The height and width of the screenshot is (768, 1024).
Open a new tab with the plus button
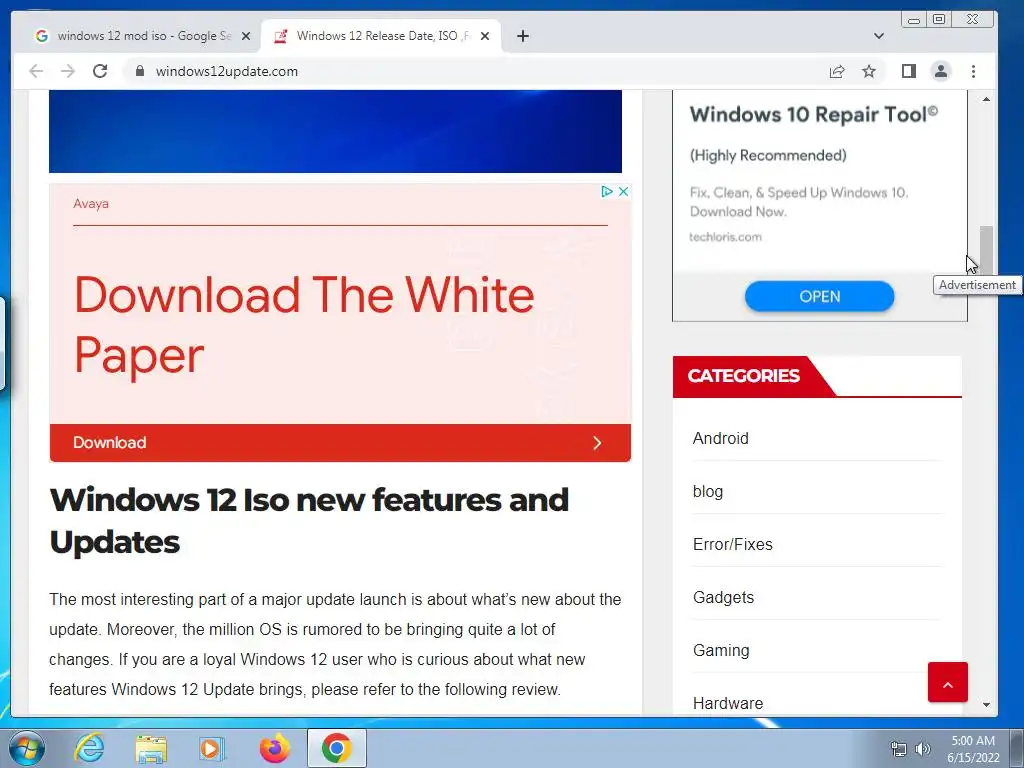point(522,36)
